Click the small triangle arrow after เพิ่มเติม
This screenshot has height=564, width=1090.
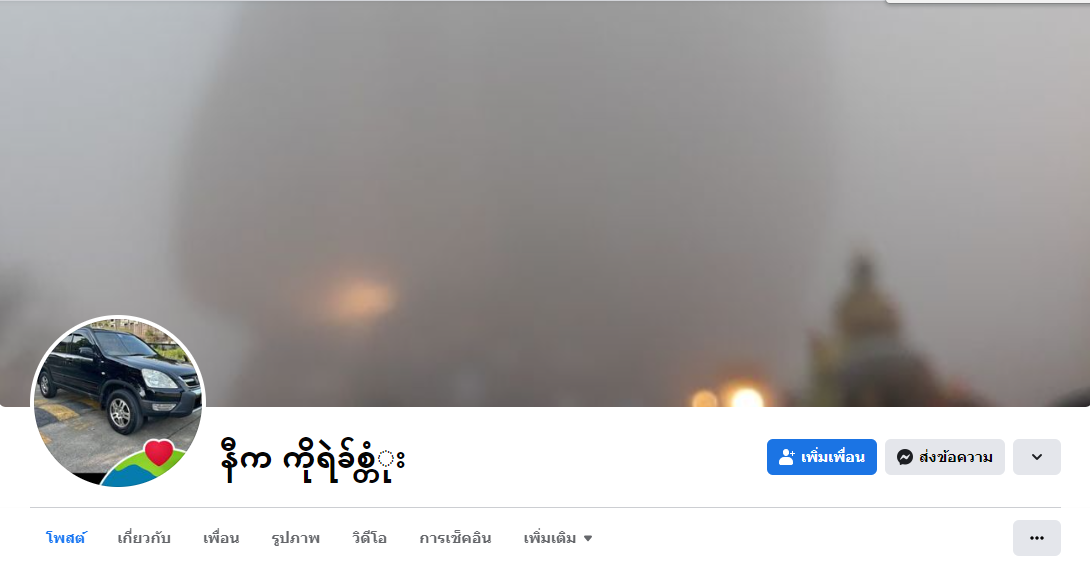tap(587, 538)
